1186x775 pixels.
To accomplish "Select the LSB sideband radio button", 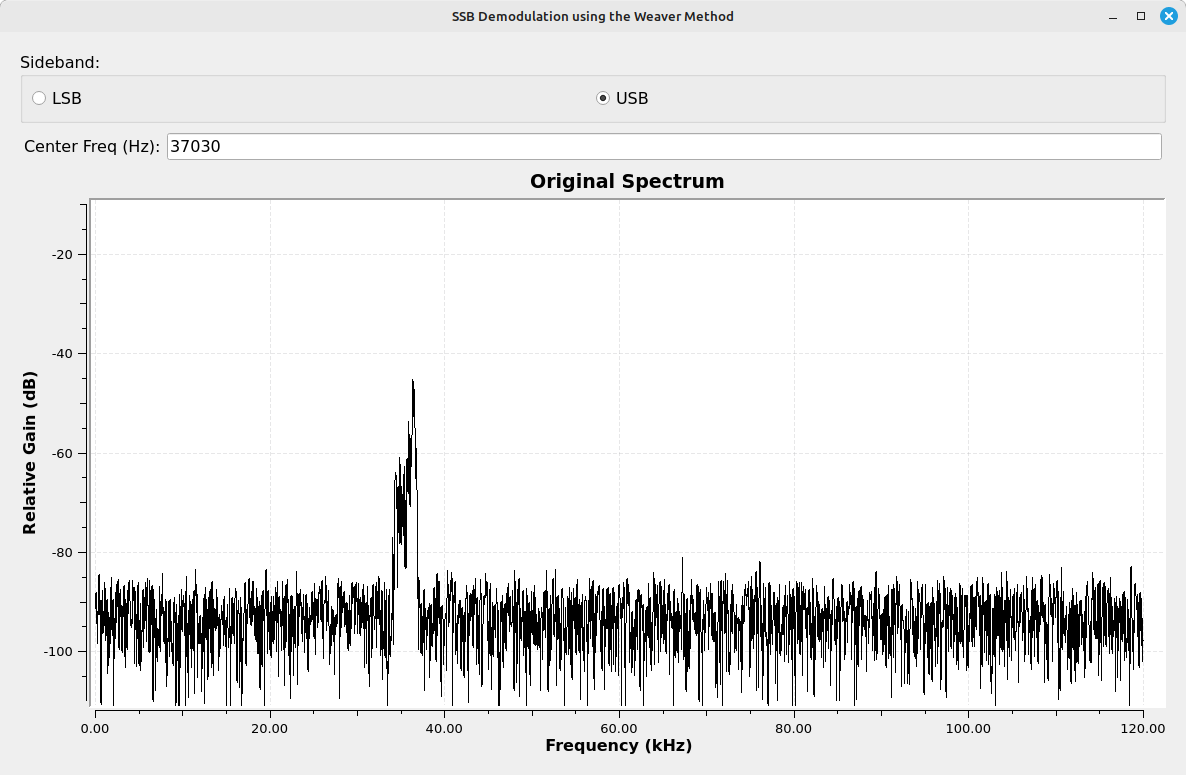I will (39, 98).
